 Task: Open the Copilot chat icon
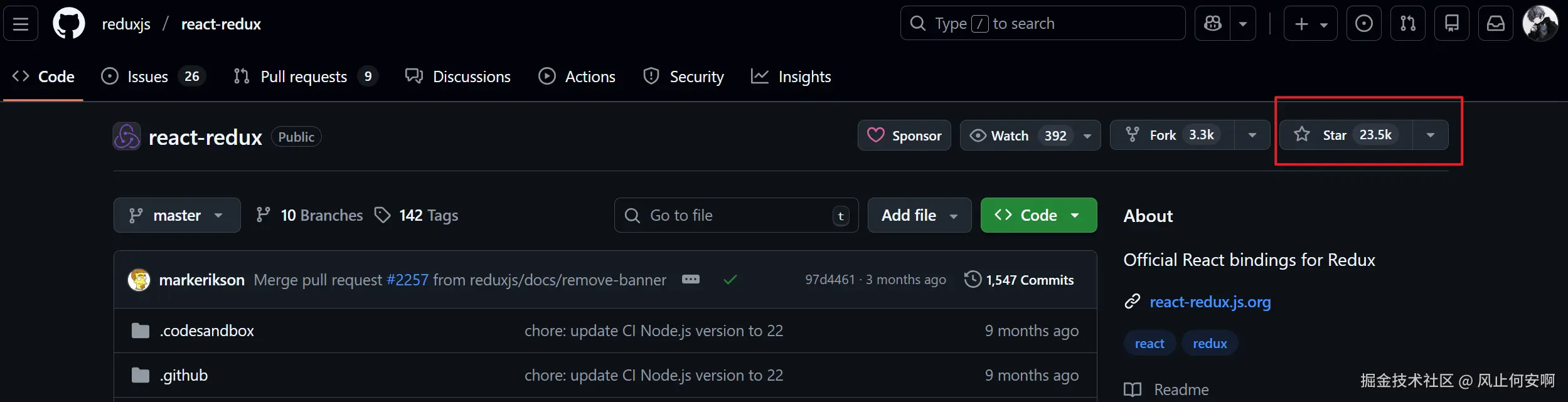click(x=1213, y=24)
